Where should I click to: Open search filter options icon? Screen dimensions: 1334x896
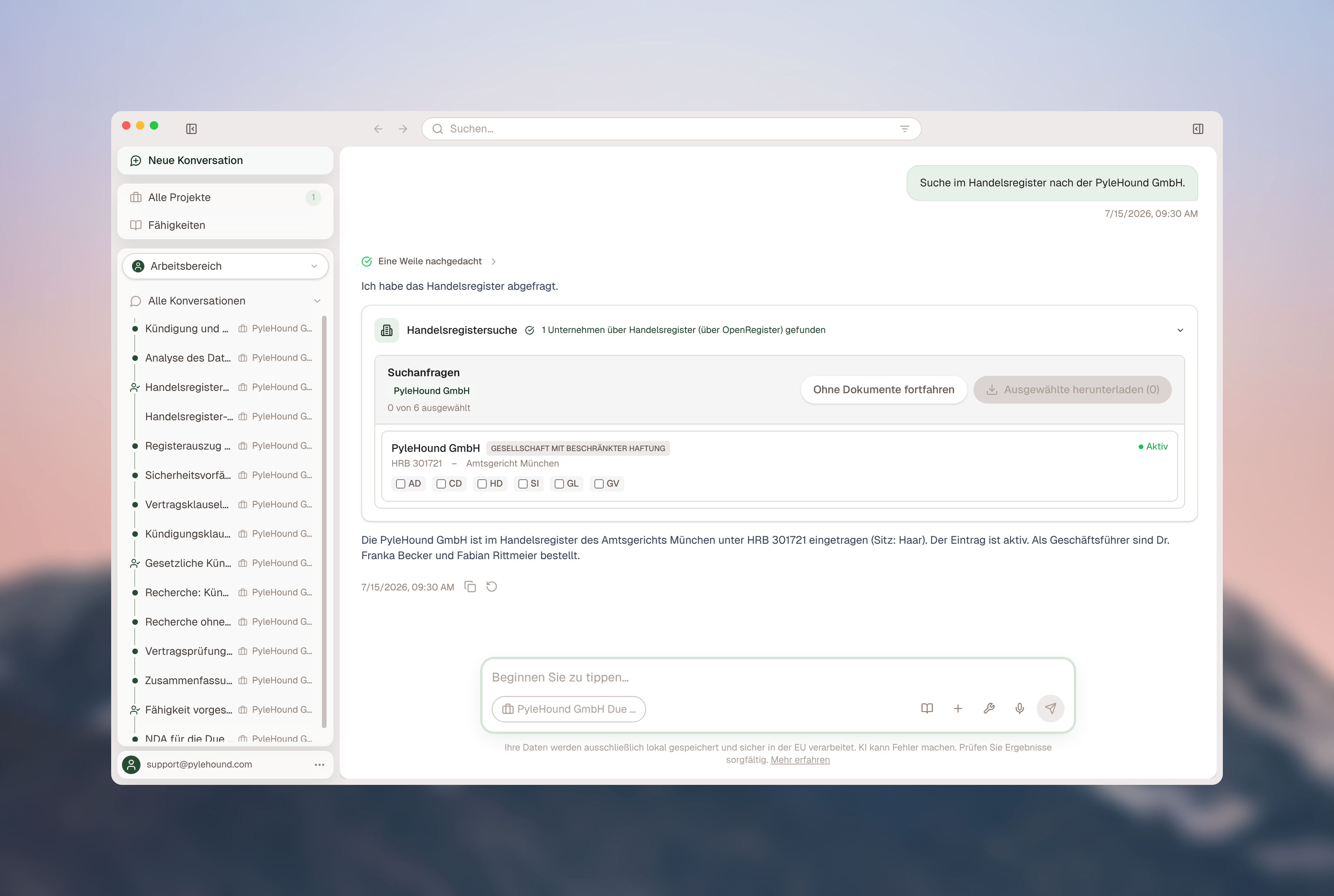[x=904, y=128]
